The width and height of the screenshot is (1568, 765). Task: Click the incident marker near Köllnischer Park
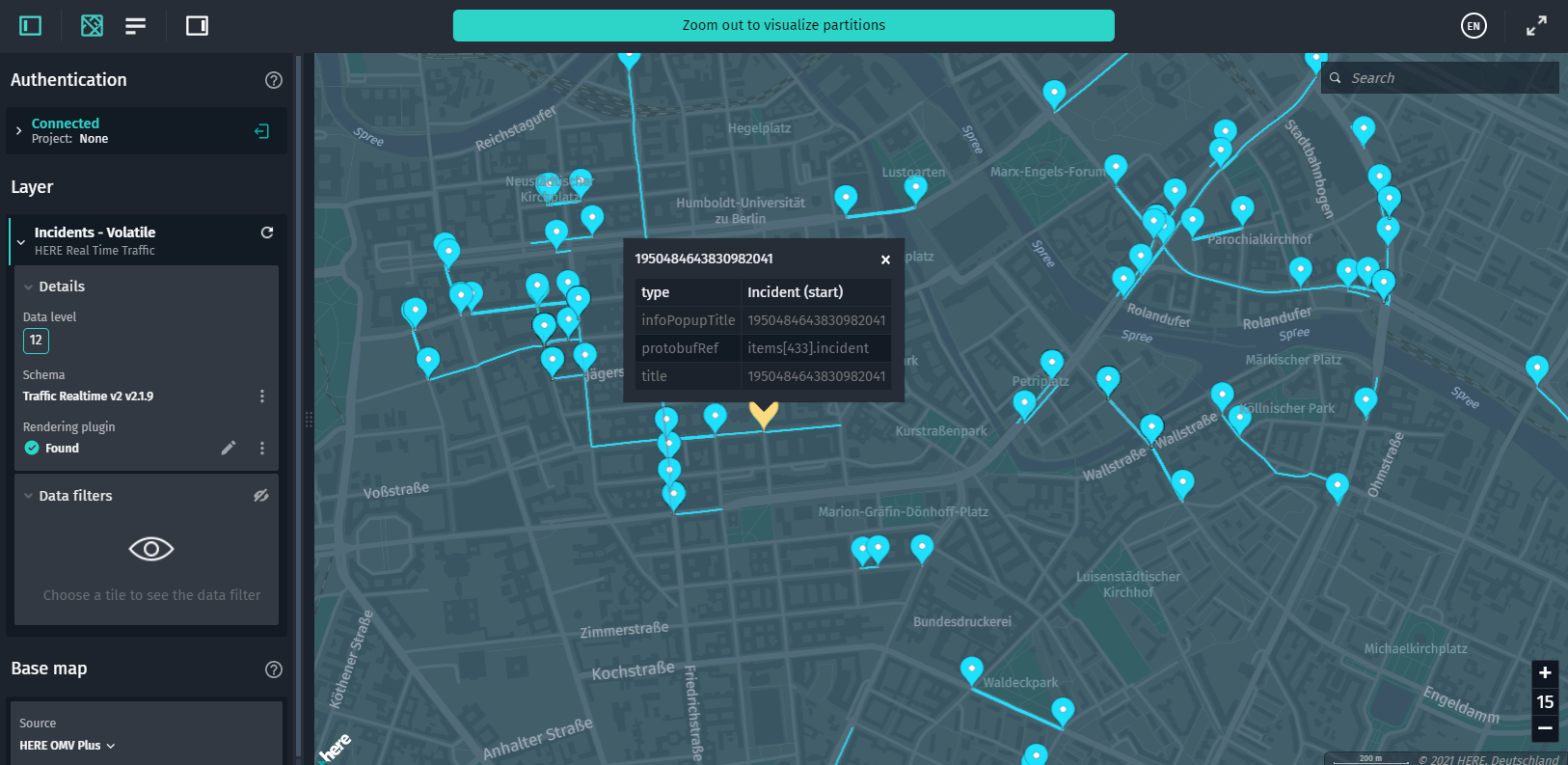[x=1240, y=418]
